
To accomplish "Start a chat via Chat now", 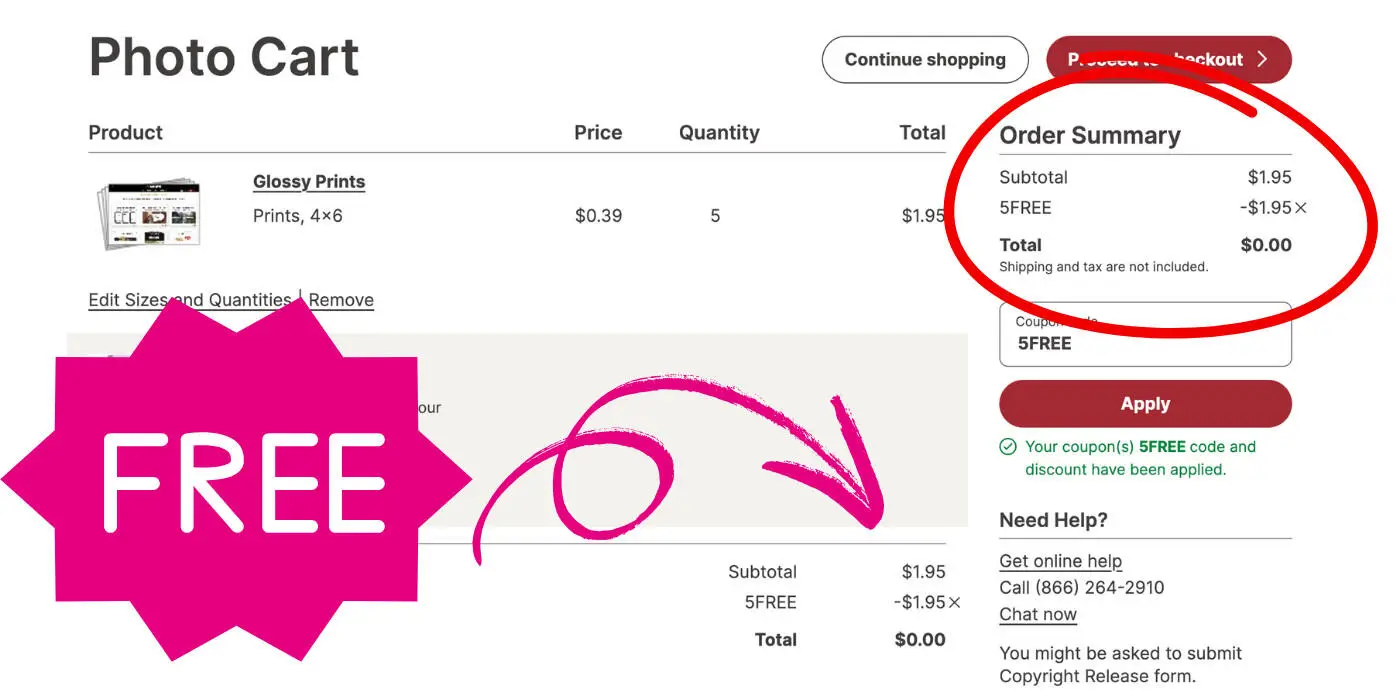I will pos(1038,614).
